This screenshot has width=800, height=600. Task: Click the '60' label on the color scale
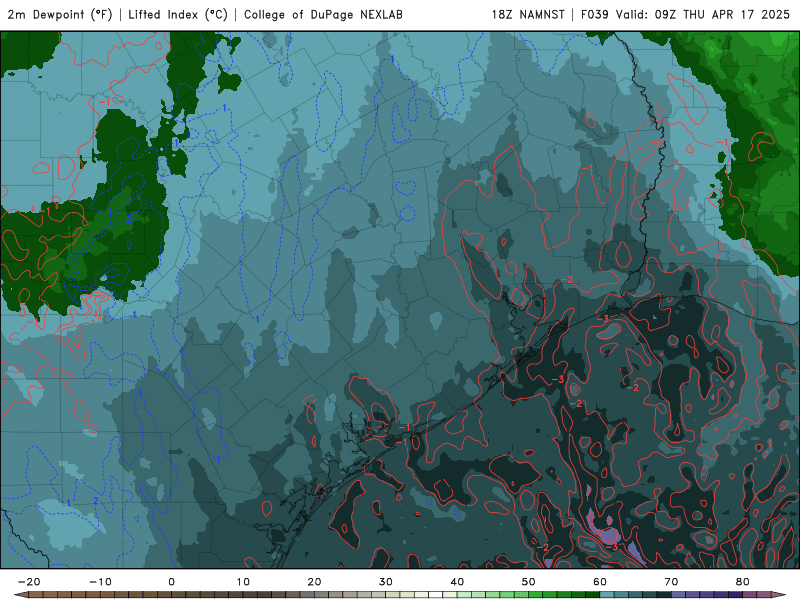600,582
